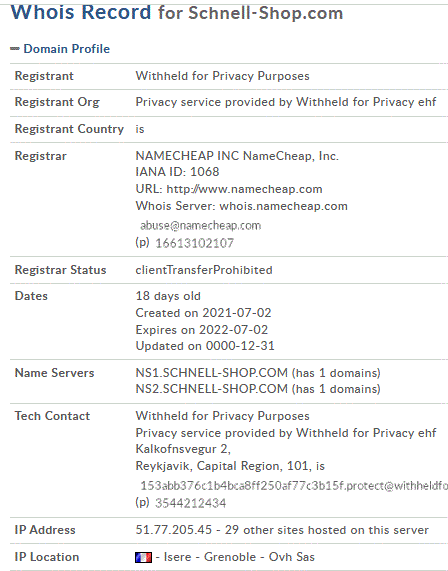Open the http://www.namecheap.com registrar URL
The image size is (448, 571).
click(244, 189)
